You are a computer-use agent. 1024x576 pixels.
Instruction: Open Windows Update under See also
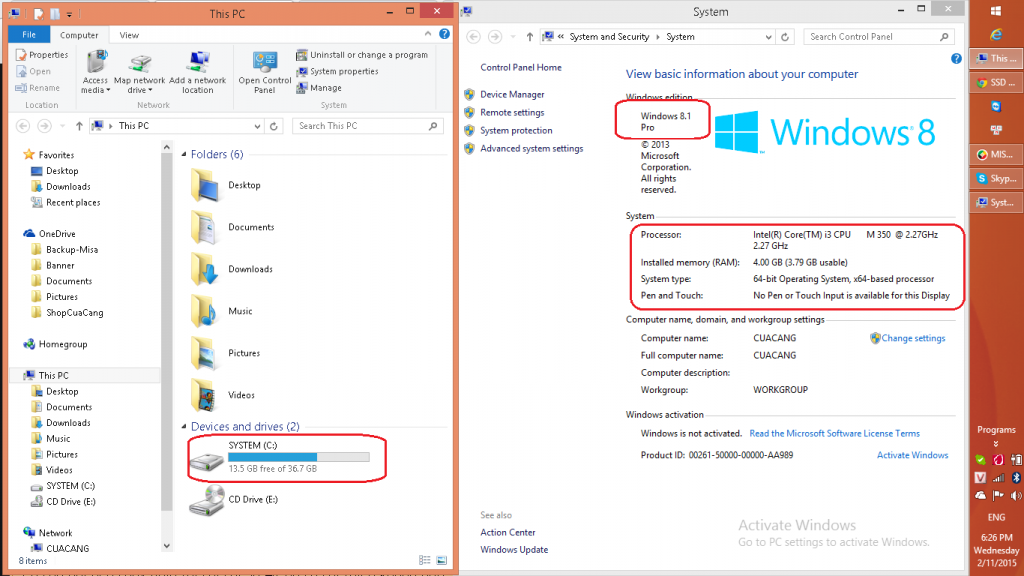514,550
